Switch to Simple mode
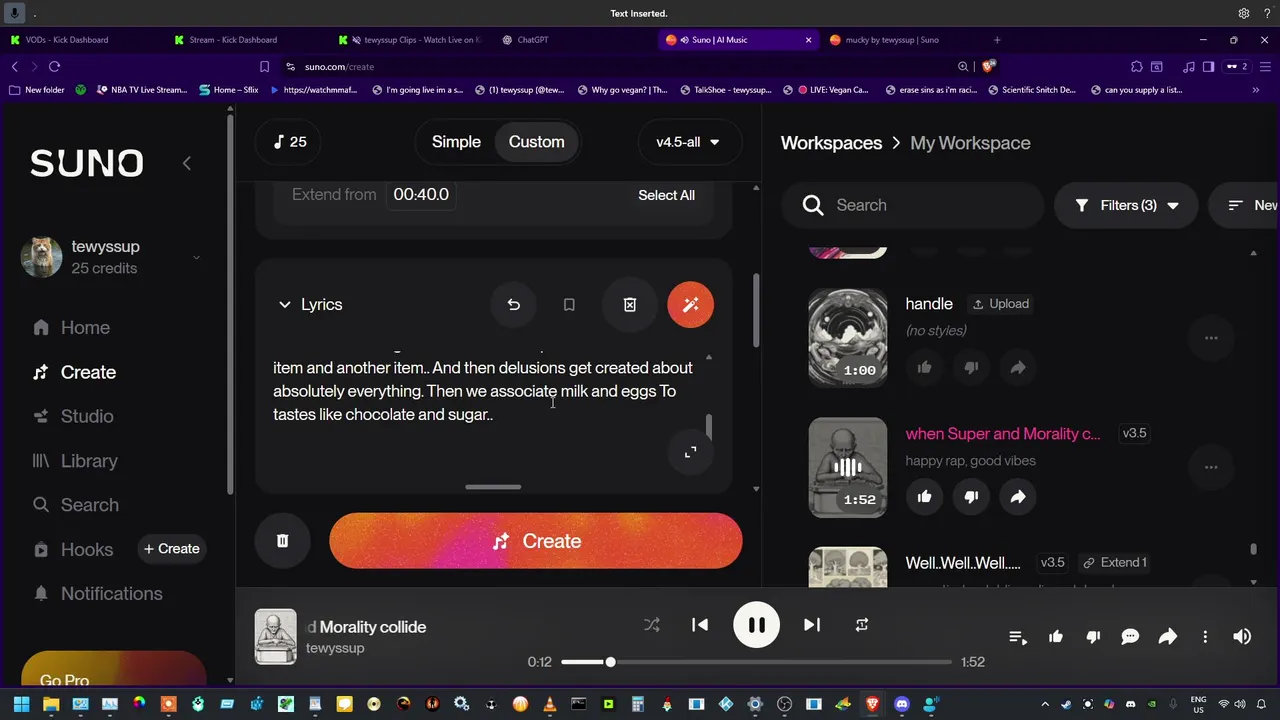This screenshot has width=1280, height=720. click(x=456, y=142)
